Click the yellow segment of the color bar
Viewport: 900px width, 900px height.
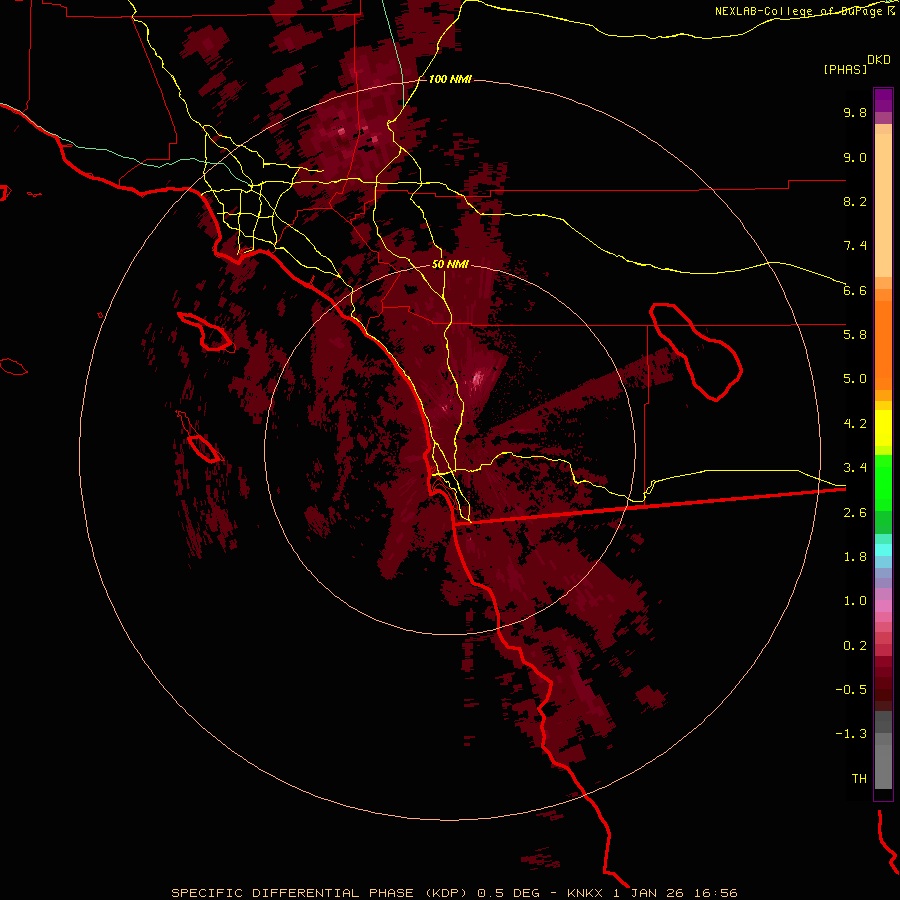click(x=883, y=428)
